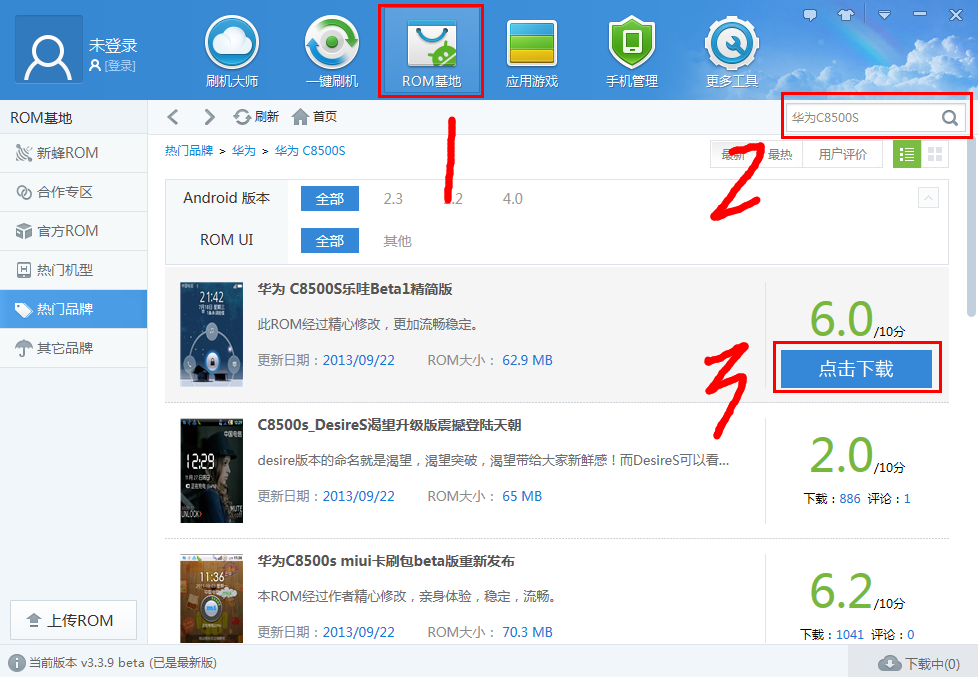Select 全部 for Android 版本
Image resolution: width=978 pixels, height=677 pixels.
[x=329, y=198]
